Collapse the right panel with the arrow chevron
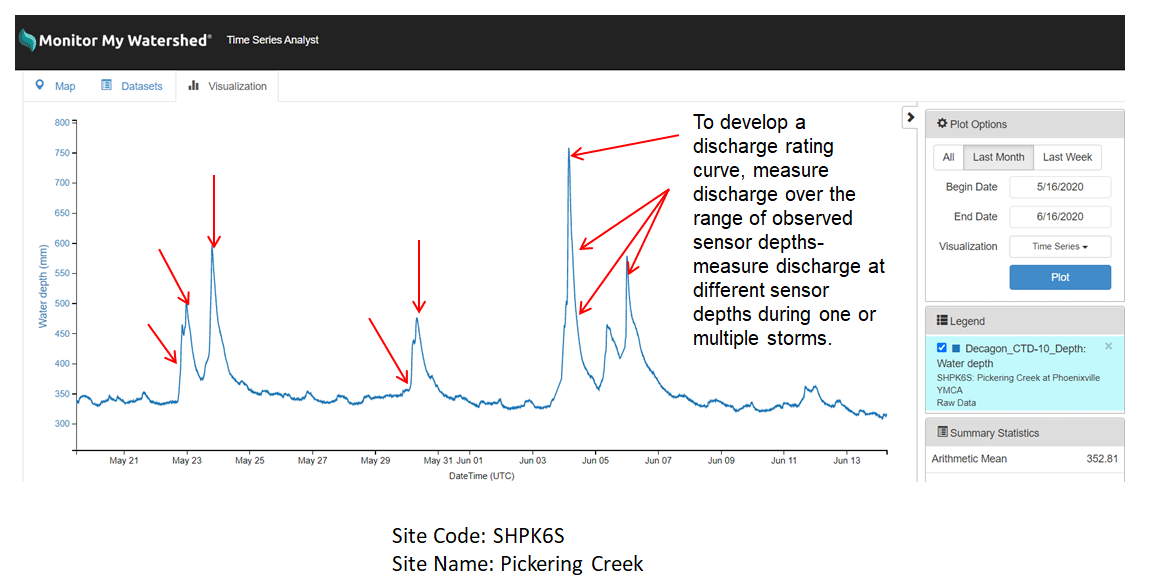Image resolution: width=1149 pixels, height=586 pixels. 911,117
